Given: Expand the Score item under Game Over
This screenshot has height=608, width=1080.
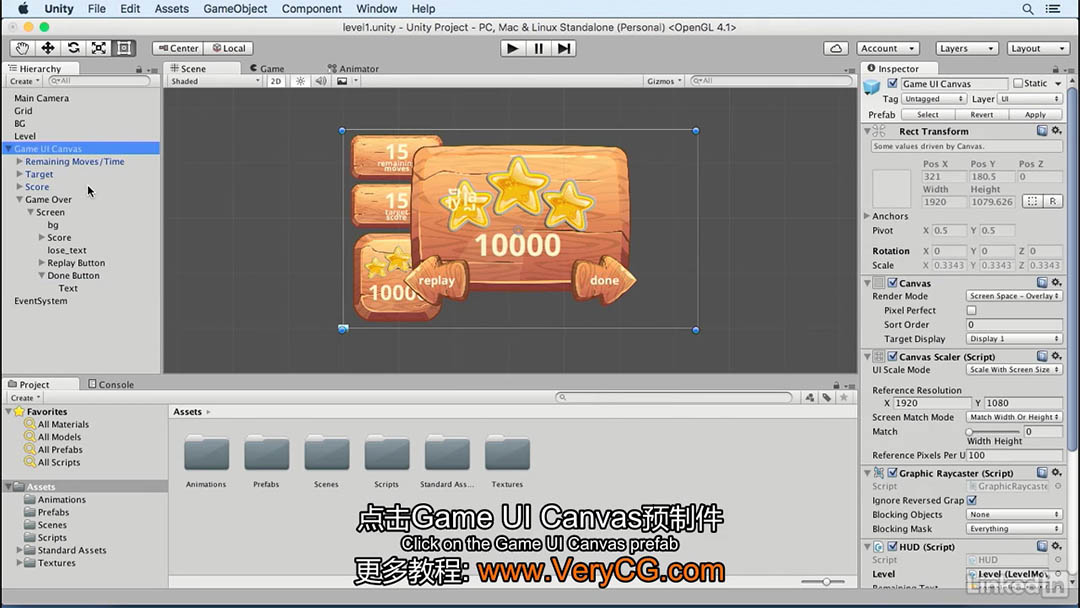Looking at the screenshot, I should pos(42,238).
